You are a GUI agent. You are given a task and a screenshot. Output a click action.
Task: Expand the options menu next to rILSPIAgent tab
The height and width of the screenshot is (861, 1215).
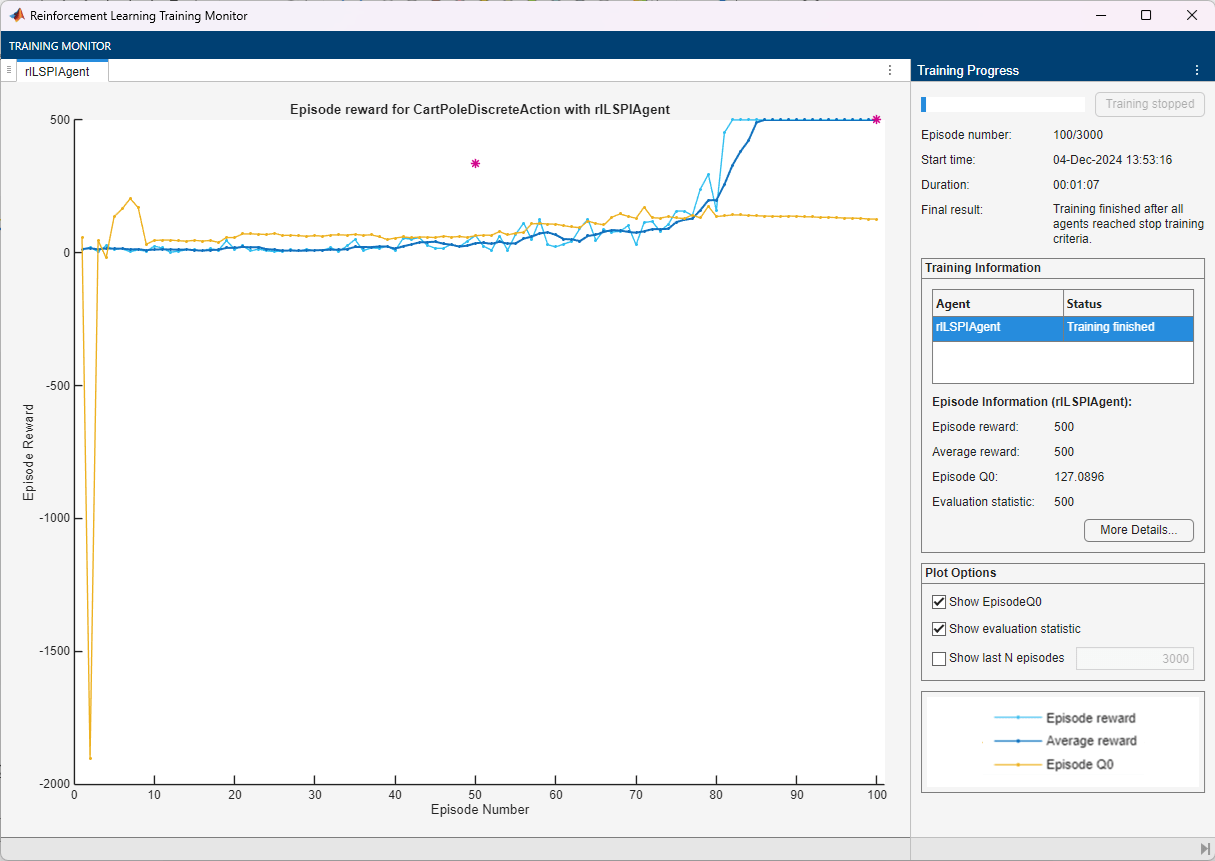pyautogui.click(x=890, y=70)
